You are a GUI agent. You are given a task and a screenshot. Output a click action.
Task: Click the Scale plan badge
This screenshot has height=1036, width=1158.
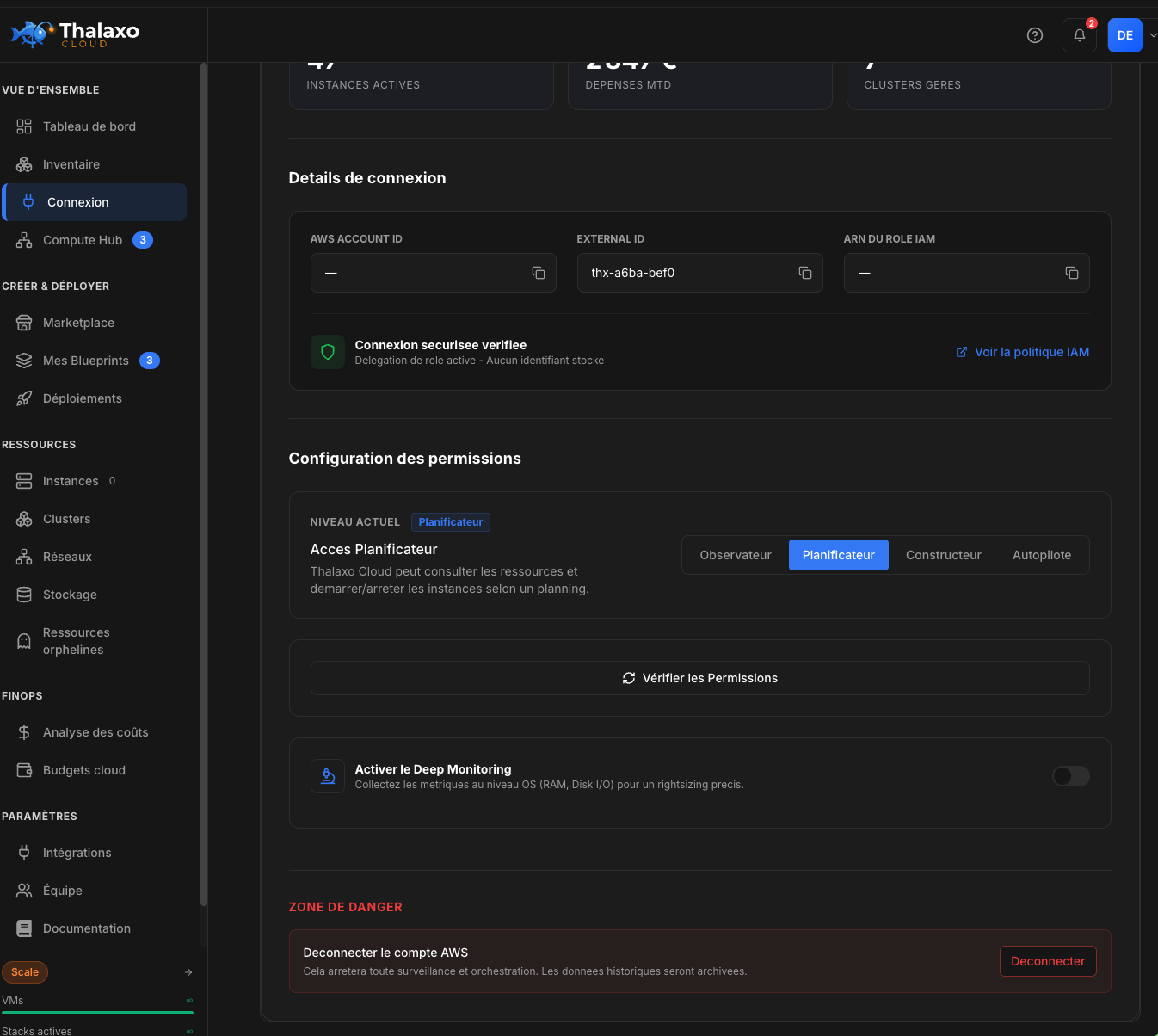click(x=25, y=972)
